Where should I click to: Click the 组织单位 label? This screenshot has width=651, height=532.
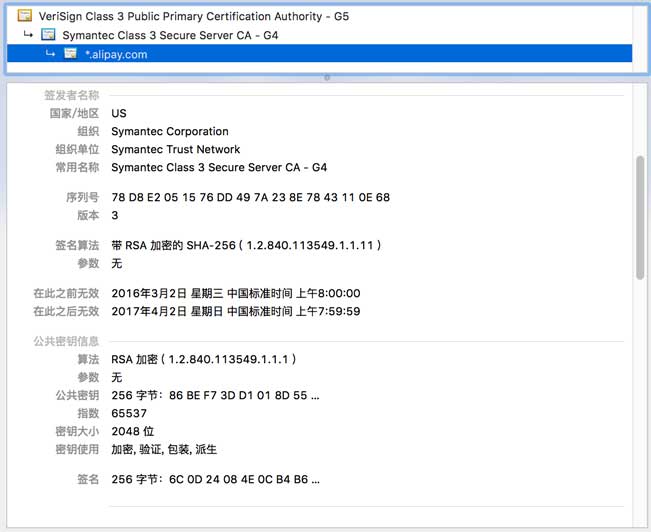pyautogui.click(x=77, y=150)
